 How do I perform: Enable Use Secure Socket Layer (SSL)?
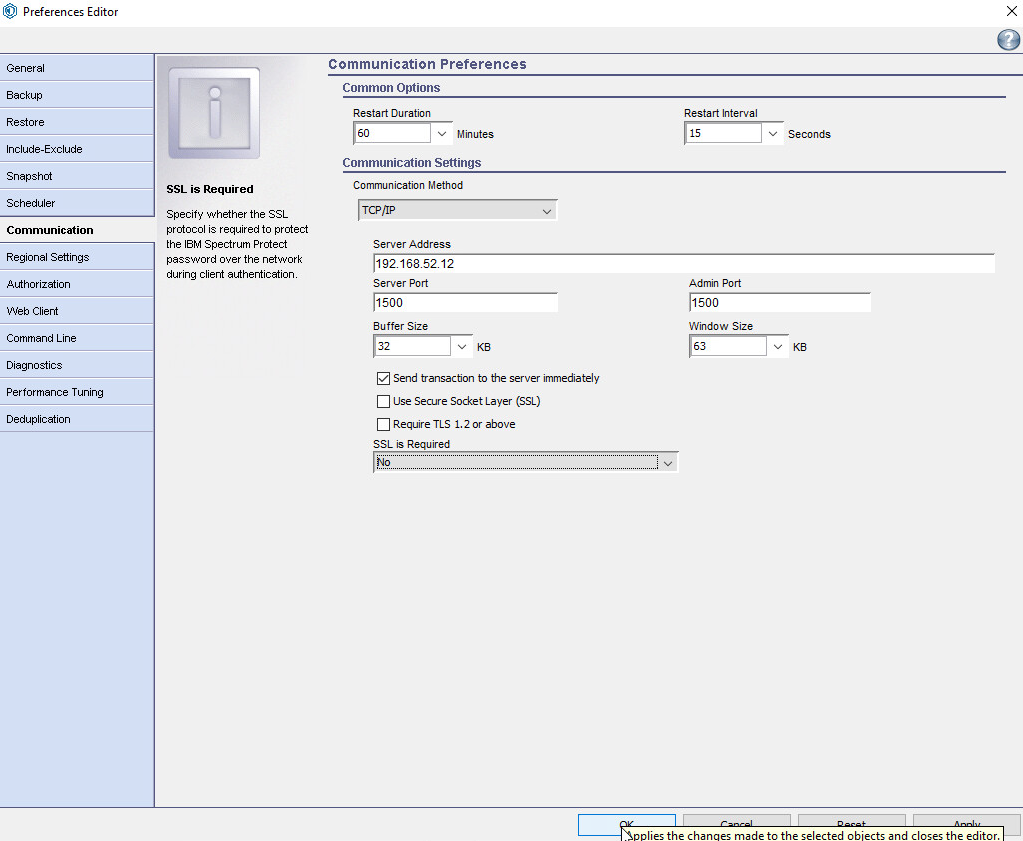(383, 401)
